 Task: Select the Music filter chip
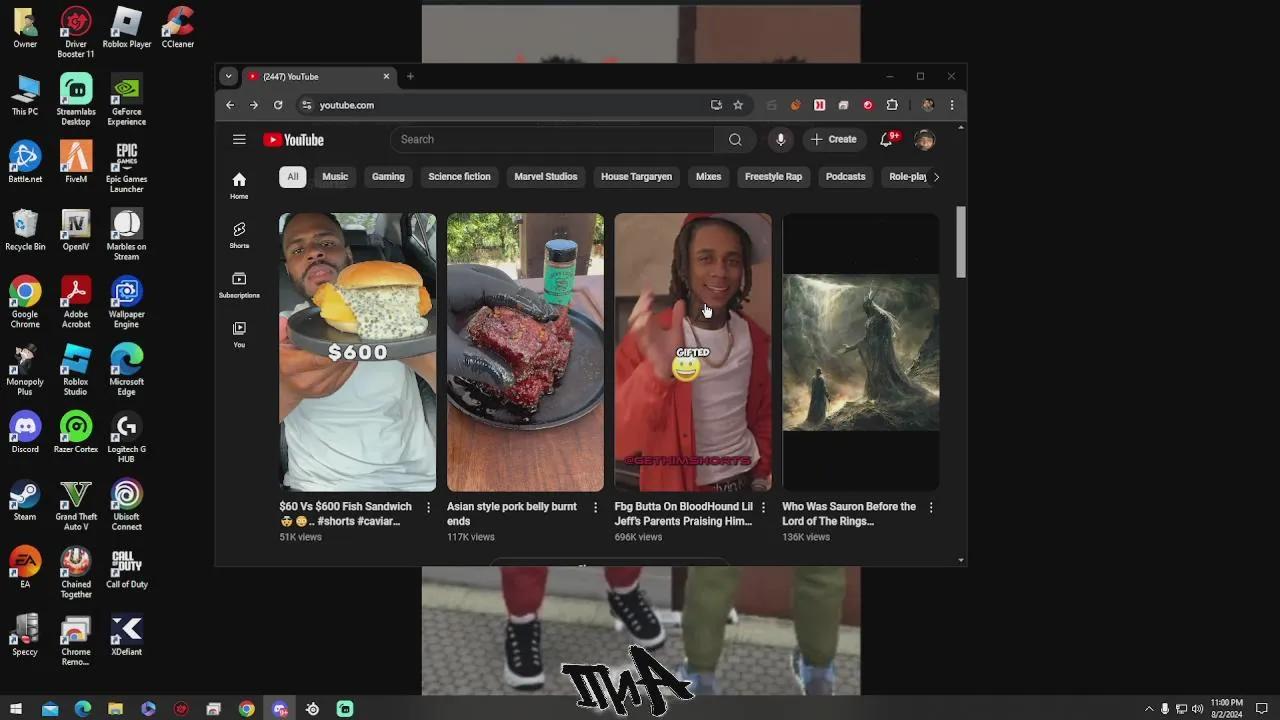click(x=335, y=177)
